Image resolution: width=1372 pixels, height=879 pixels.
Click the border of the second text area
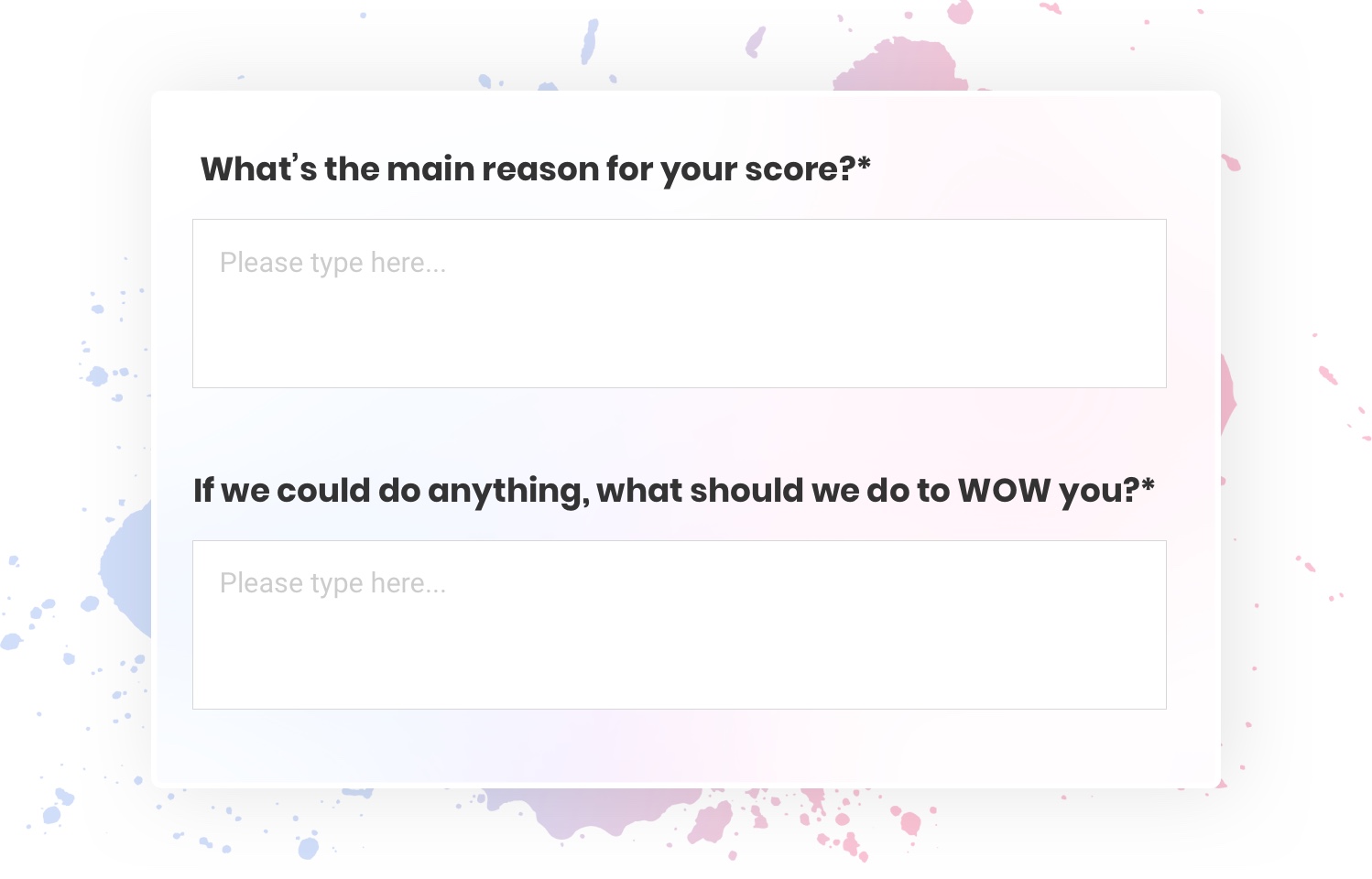click(x=680, y=540)
